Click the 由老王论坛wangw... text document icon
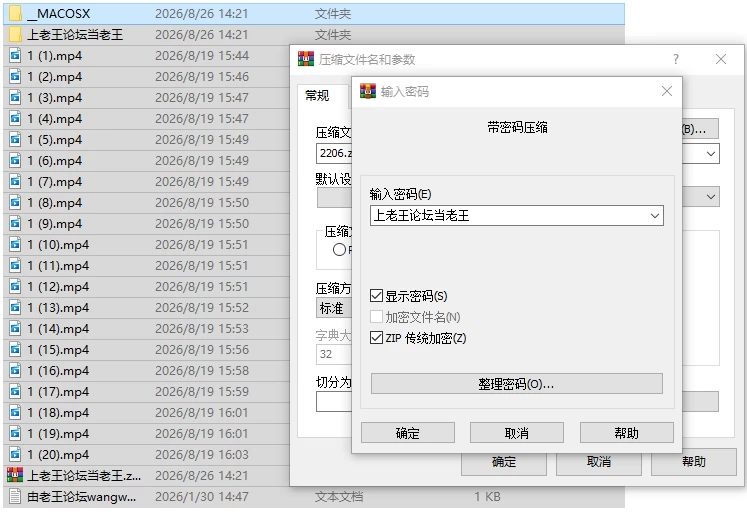This screenshot has height=523, width=747. pyautogui.click(x=15, y=496)
